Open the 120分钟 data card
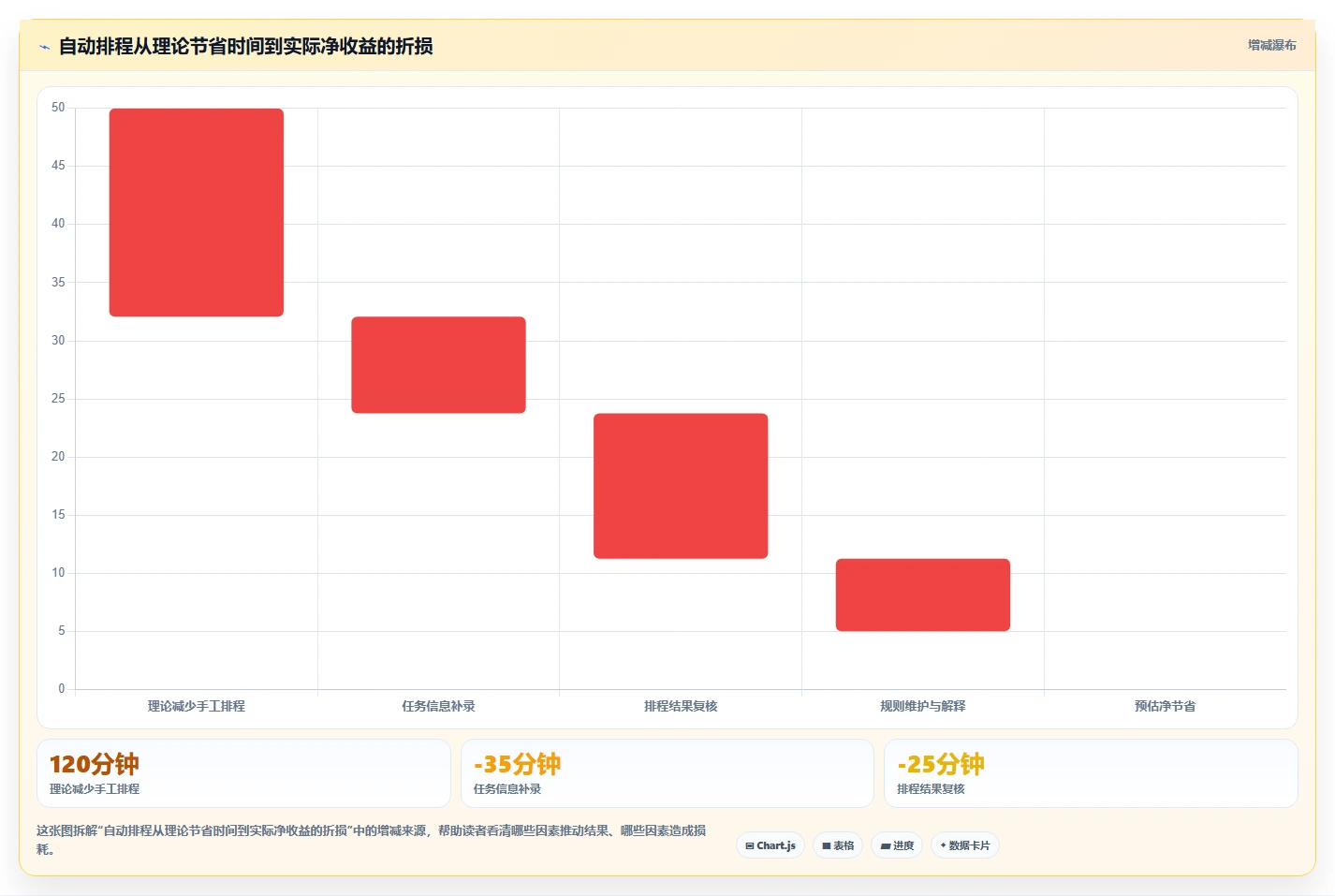 pos(243,773)
